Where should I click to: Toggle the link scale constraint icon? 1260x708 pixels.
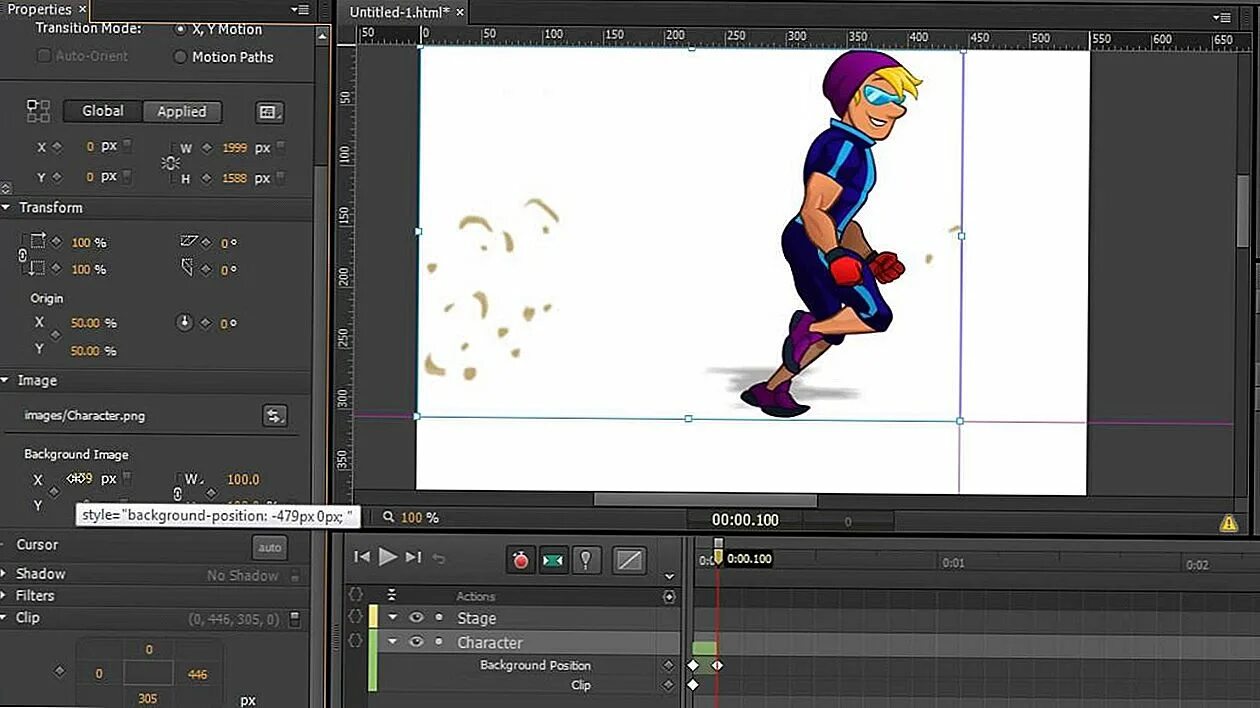coord(23,256)
